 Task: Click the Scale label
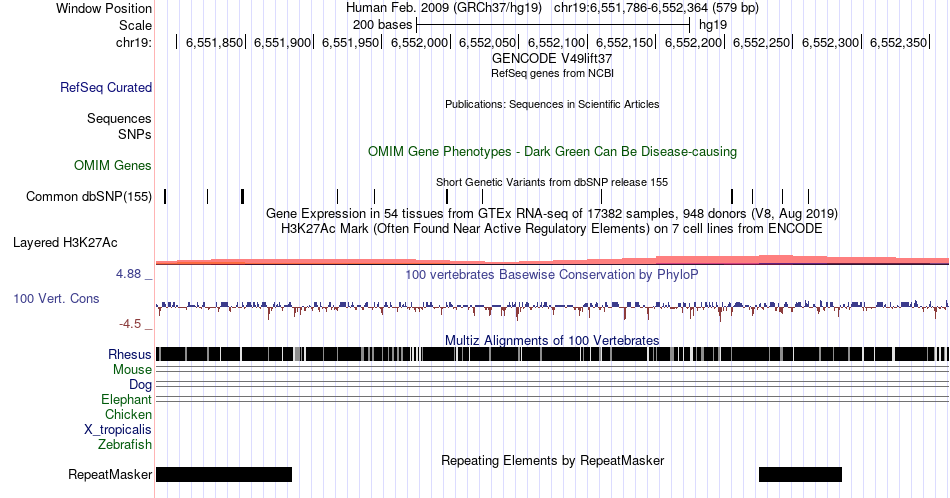coord(135,25)
